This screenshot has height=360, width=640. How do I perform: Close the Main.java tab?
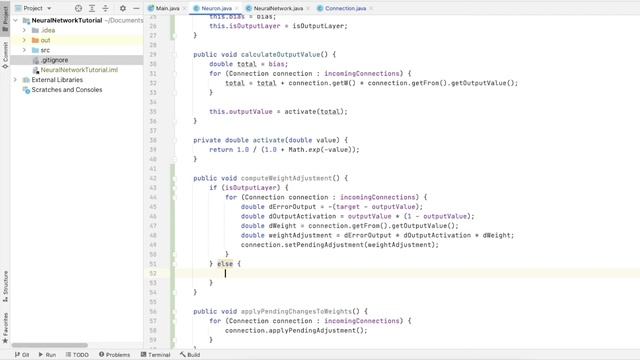click(184, 8)
